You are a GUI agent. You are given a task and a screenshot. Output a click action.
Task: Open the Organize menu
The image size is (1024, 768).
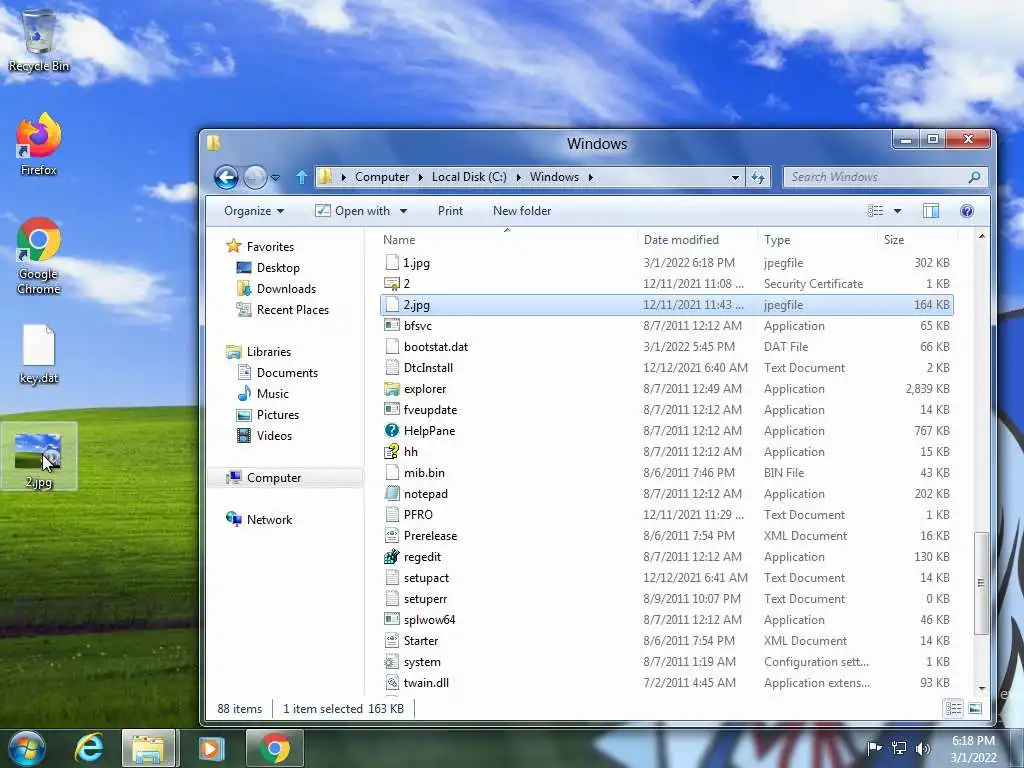click(254, 211)
